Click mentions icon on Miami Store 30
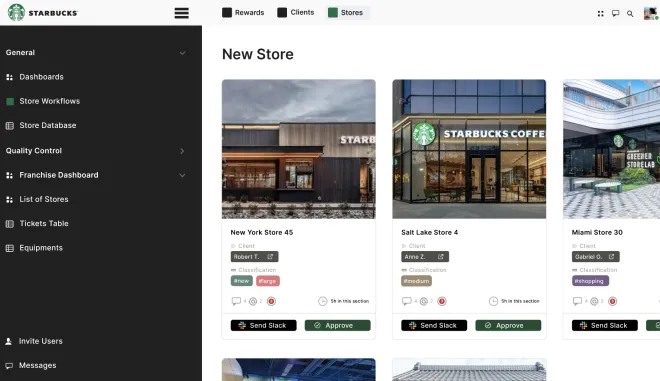 [x=594, y=301]
